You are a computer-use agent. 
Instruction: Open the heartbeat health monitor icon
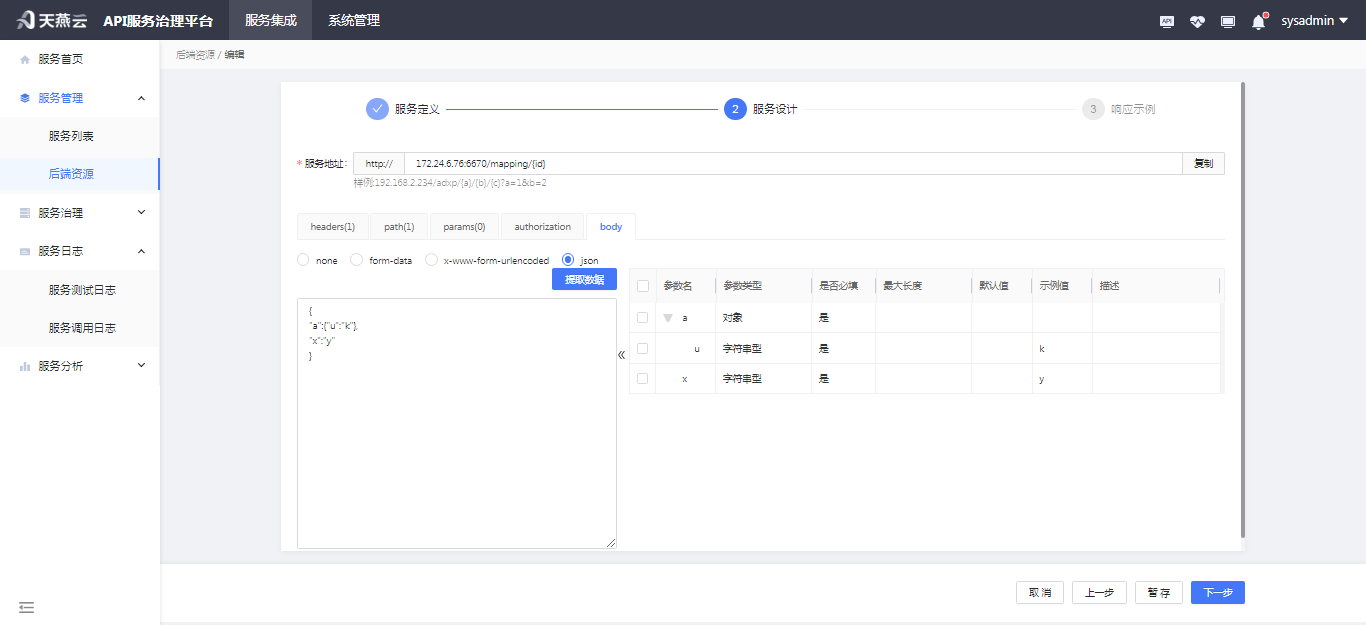[x=1197, y=21]
